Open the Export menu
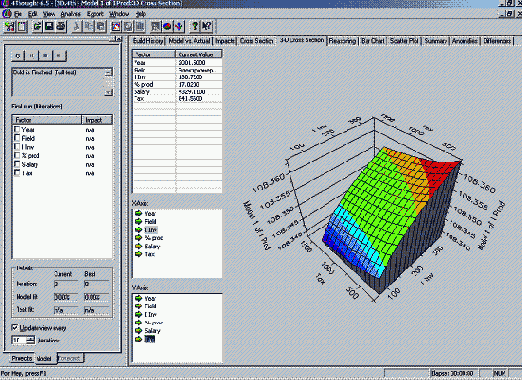522x380 pixels. coord(95,14)
